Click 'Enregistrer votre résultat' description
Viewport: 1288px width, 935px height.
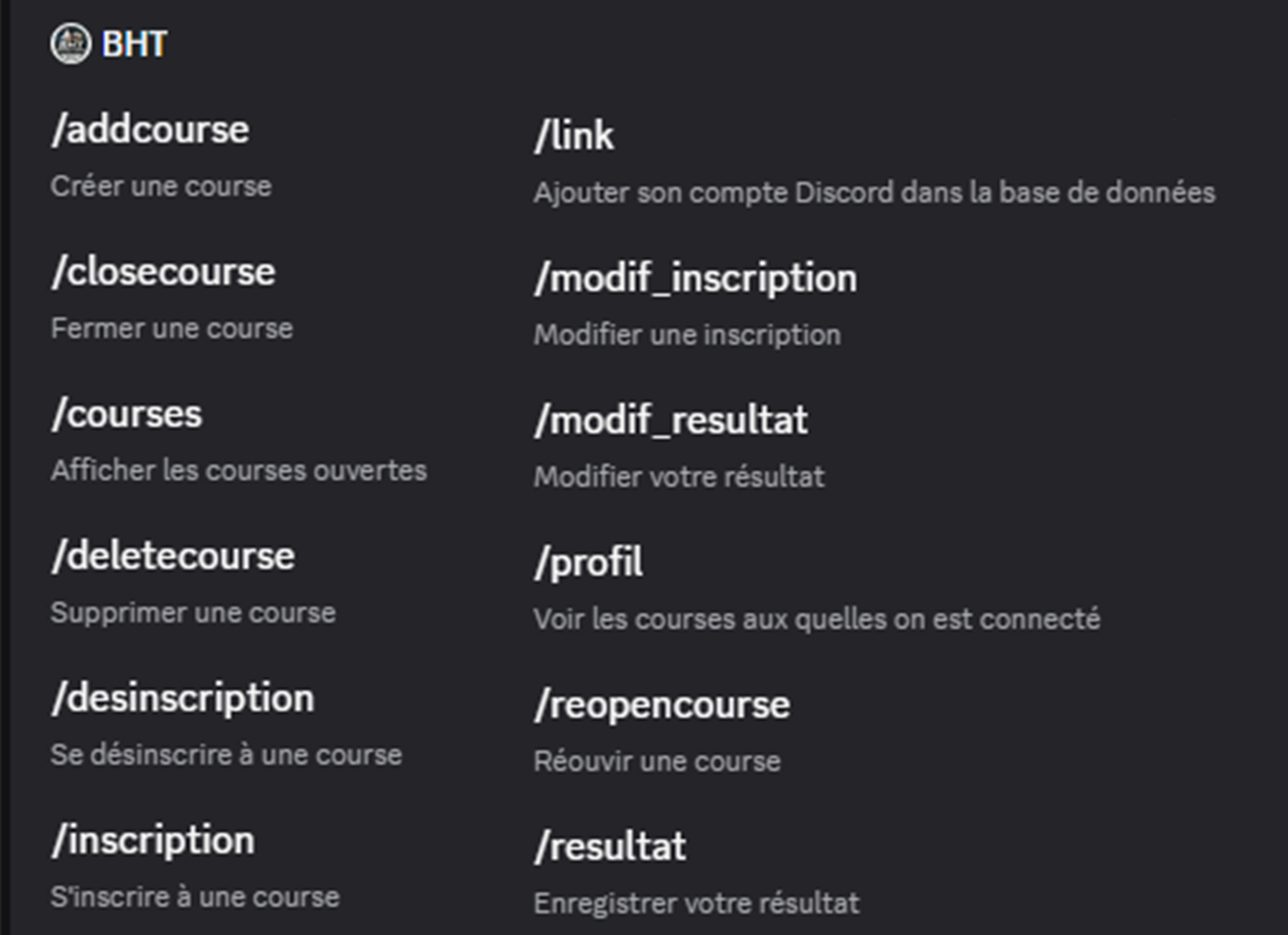[696, 903]
